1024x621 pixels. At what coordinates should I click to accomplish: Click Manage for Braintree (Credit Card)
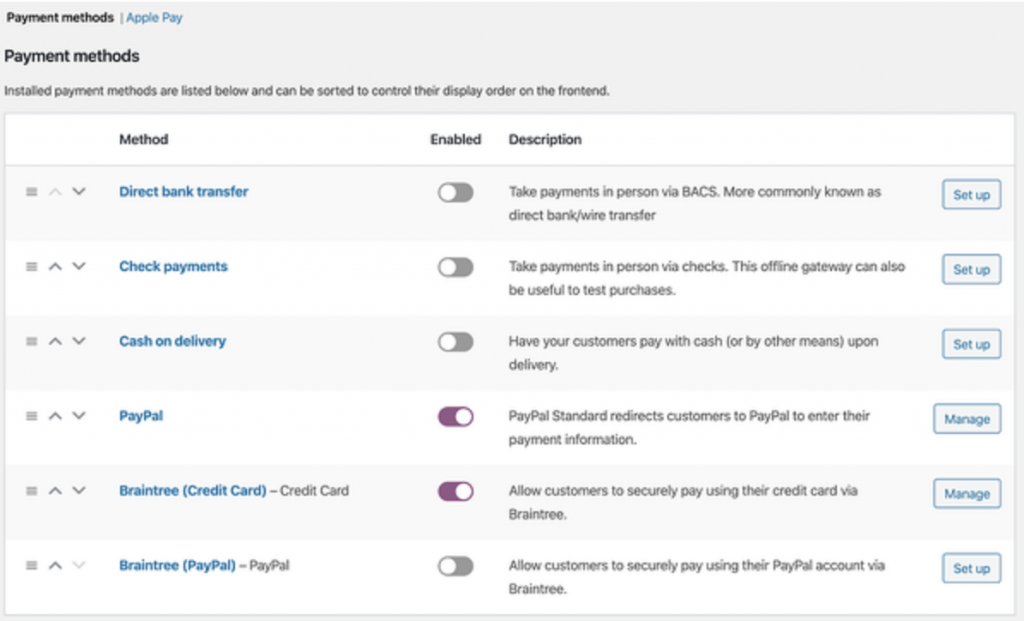967,494
